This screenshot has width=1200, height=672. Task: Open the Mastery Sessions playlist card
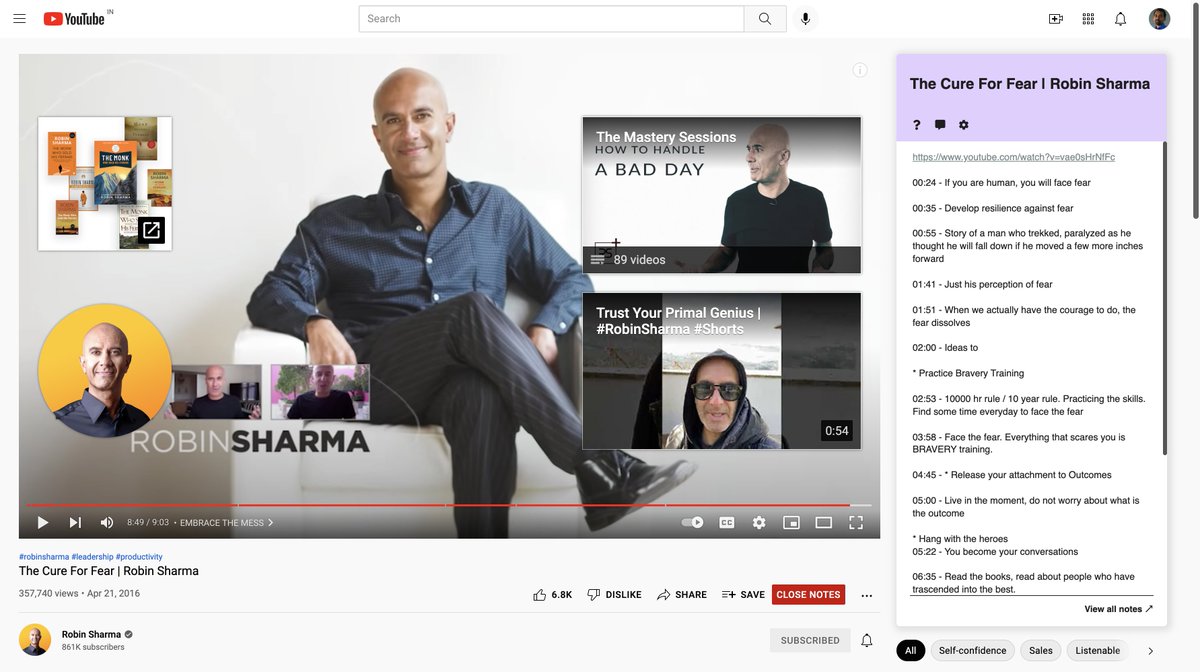pyautogui.click(x=721, y=195)
